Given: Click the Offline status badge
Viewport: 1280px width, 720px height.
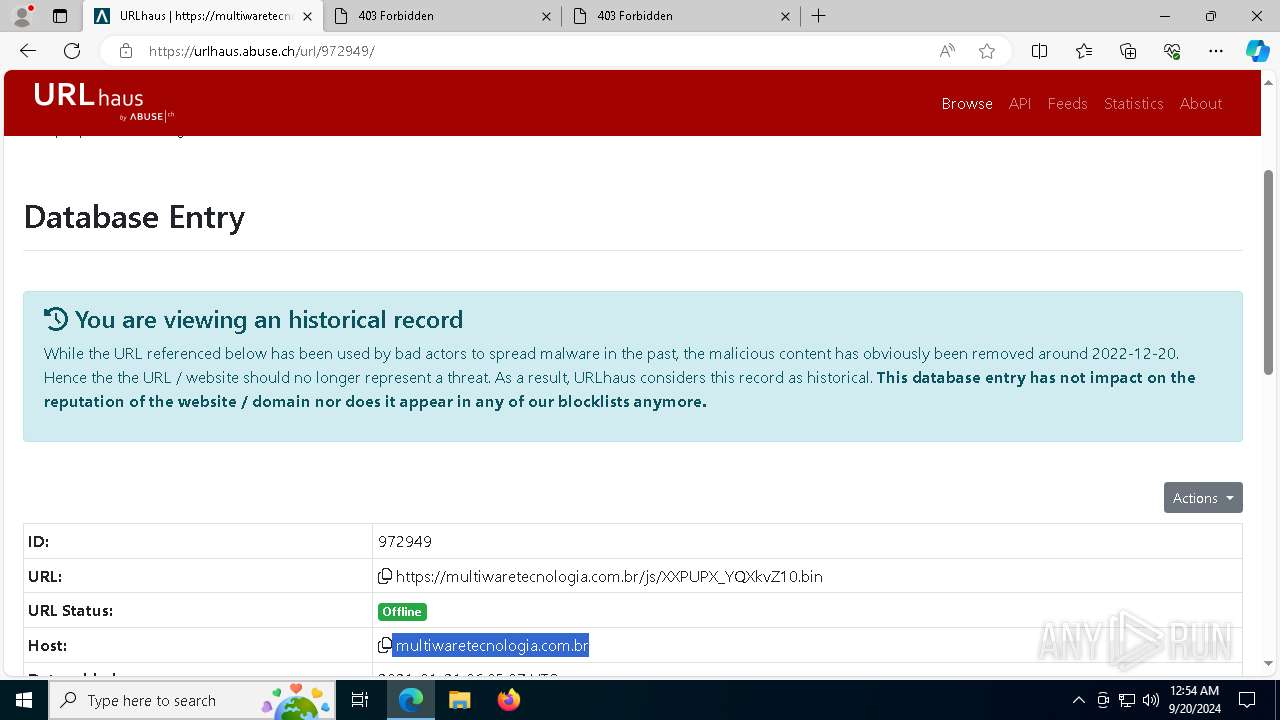Looking at the screenshot, I should tap(402, 611).
